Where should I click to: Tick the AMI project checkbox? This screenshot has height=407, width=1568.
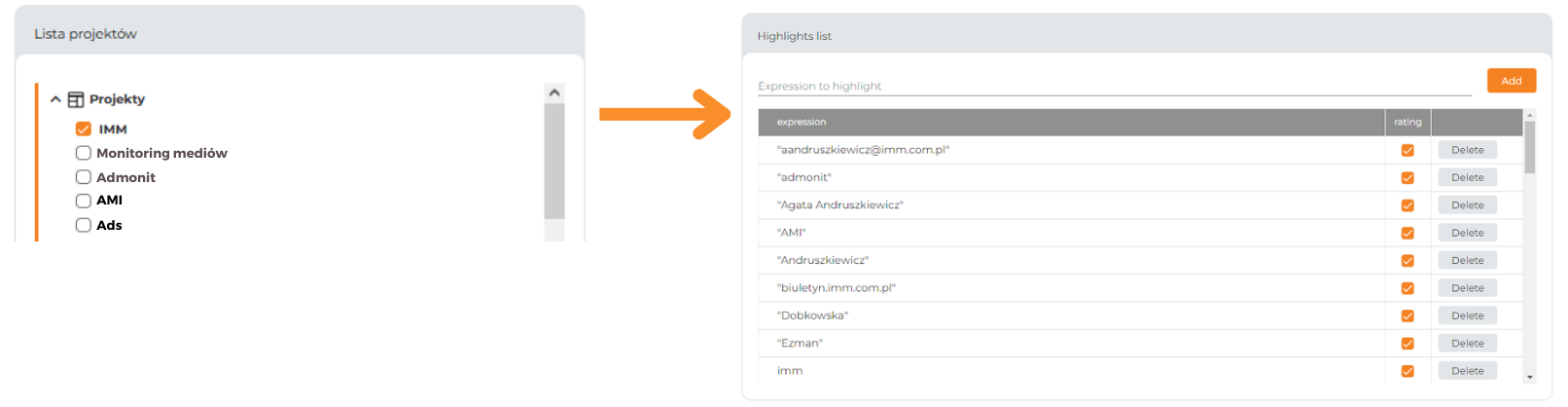[x=84, y=201]
